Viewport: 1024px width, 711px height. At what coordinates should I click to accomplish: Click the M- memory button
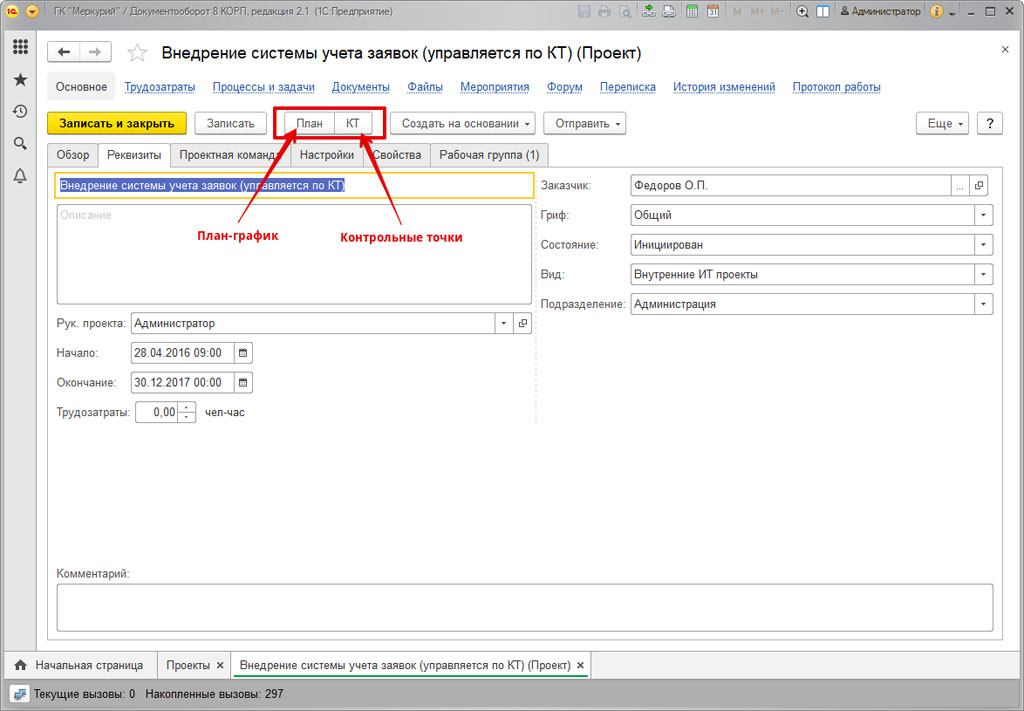tap(777, 12)
